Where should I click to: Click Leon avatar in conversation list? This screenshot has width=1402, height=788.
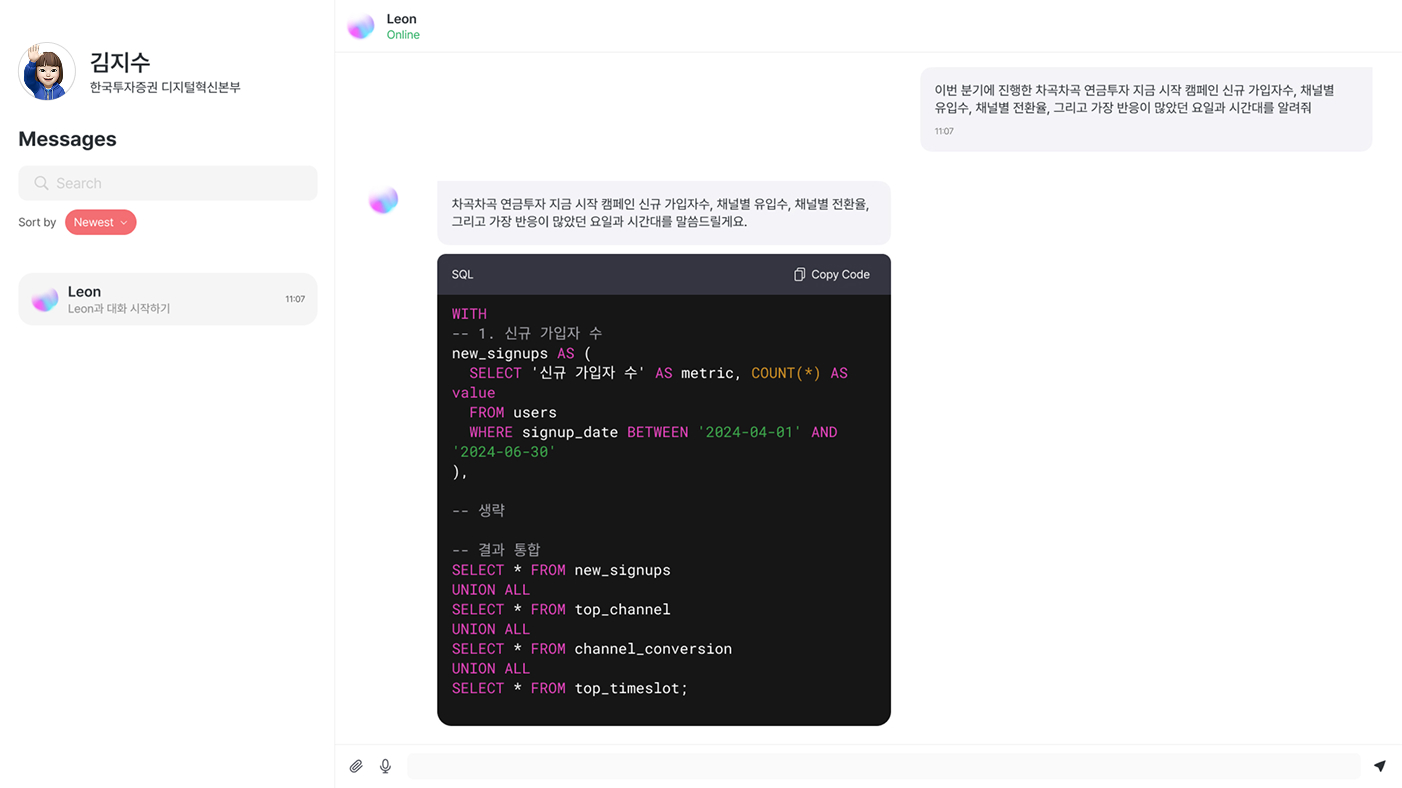tap(45, 299)
